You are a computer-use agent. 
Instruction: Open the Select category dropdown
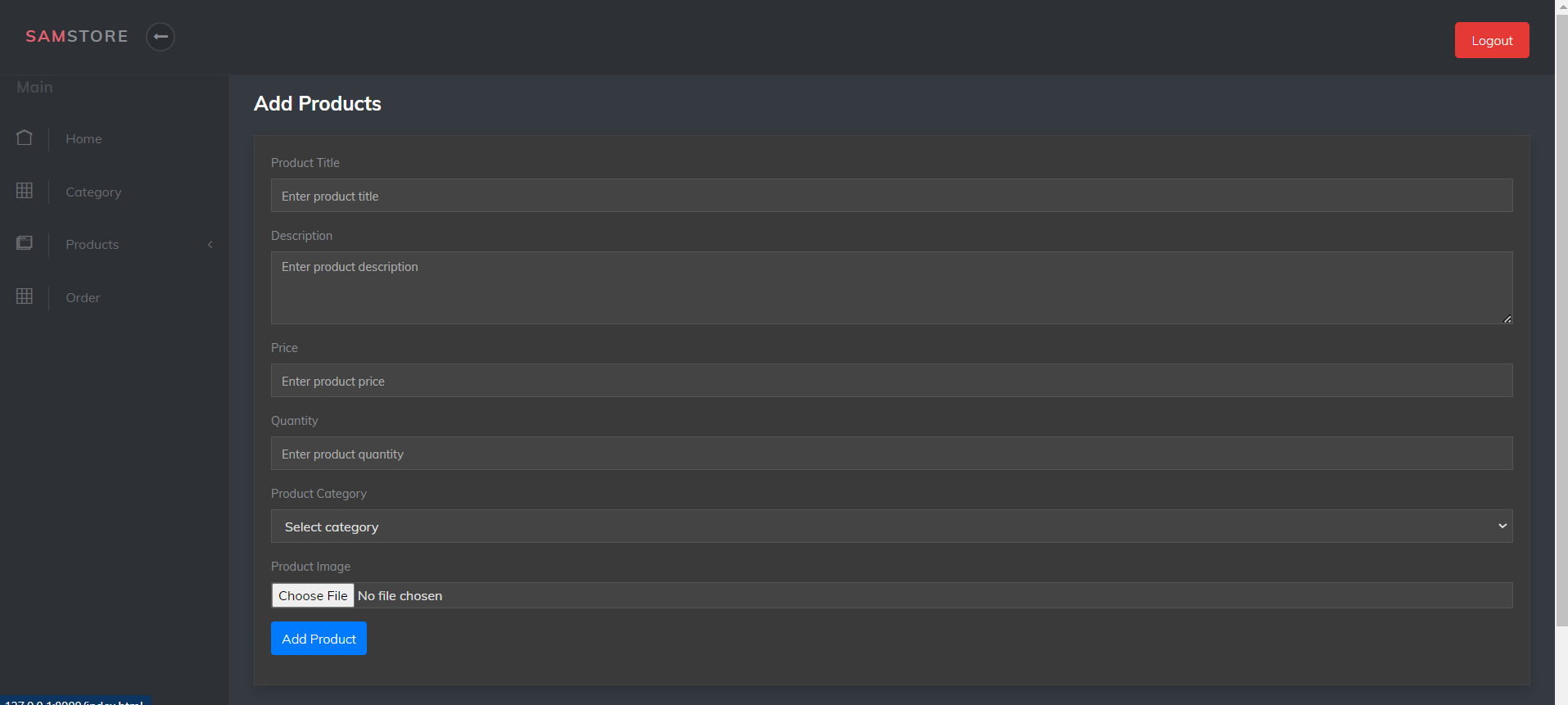(892, 526)
